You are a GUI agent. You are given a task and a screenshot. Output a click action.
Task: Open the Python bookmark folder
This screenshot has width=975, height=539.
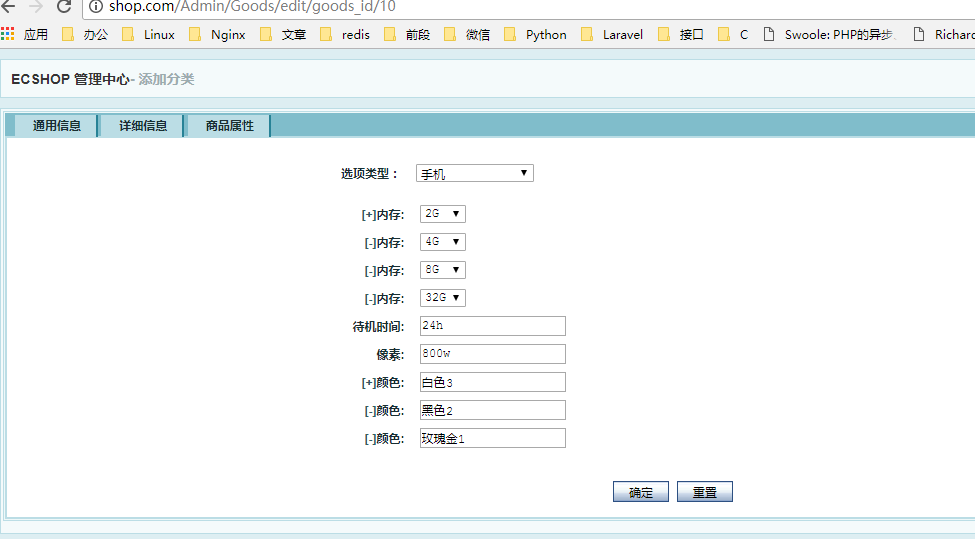[x=535, y=34]
